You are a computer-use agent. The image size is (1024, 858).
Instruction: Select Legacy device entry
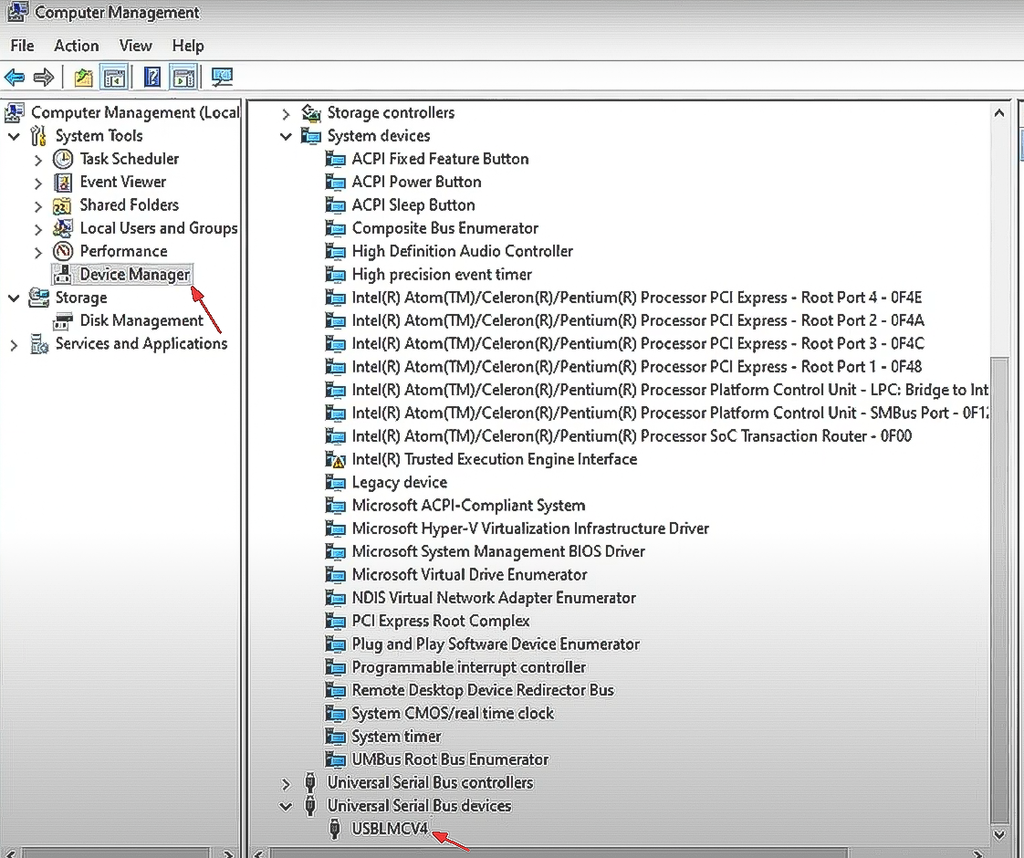(400, 483)
